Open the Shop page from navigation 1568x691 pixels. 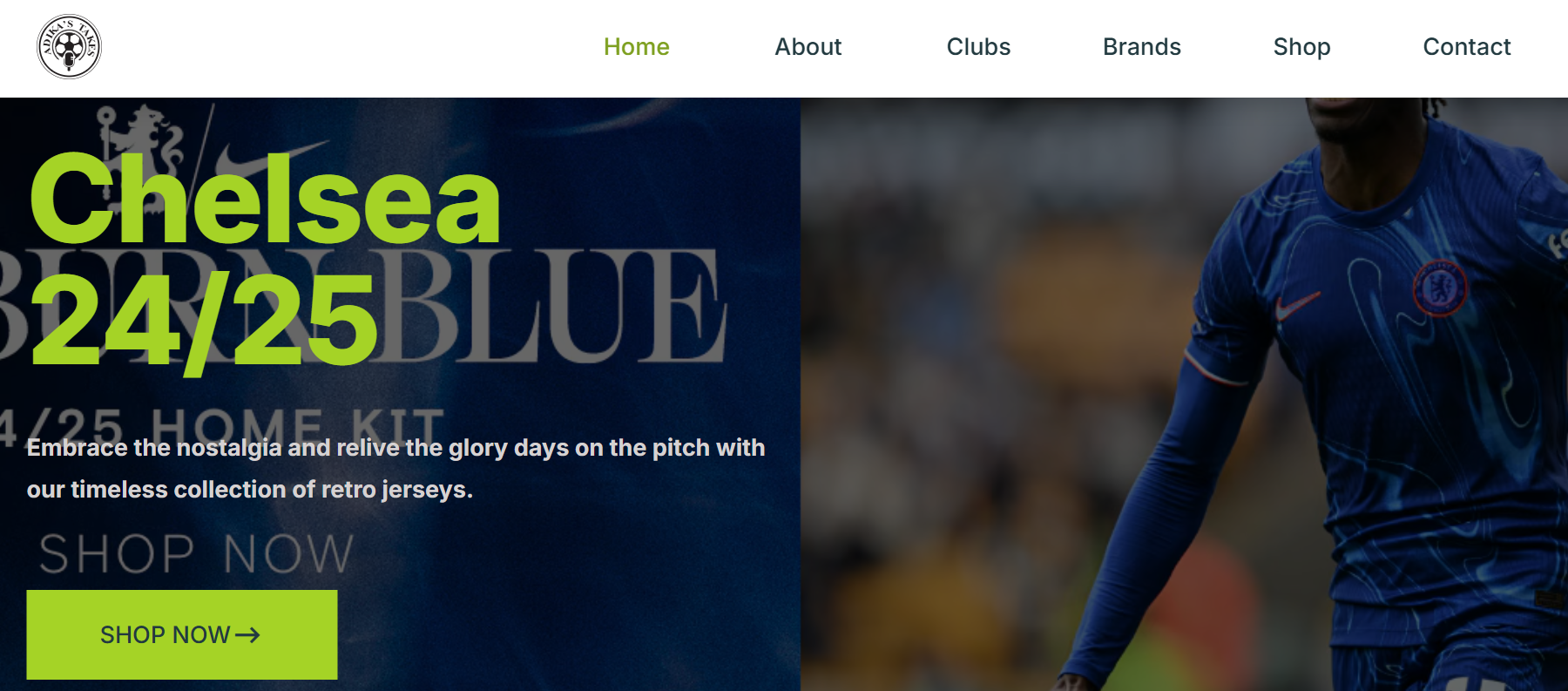pos(1301,47)
